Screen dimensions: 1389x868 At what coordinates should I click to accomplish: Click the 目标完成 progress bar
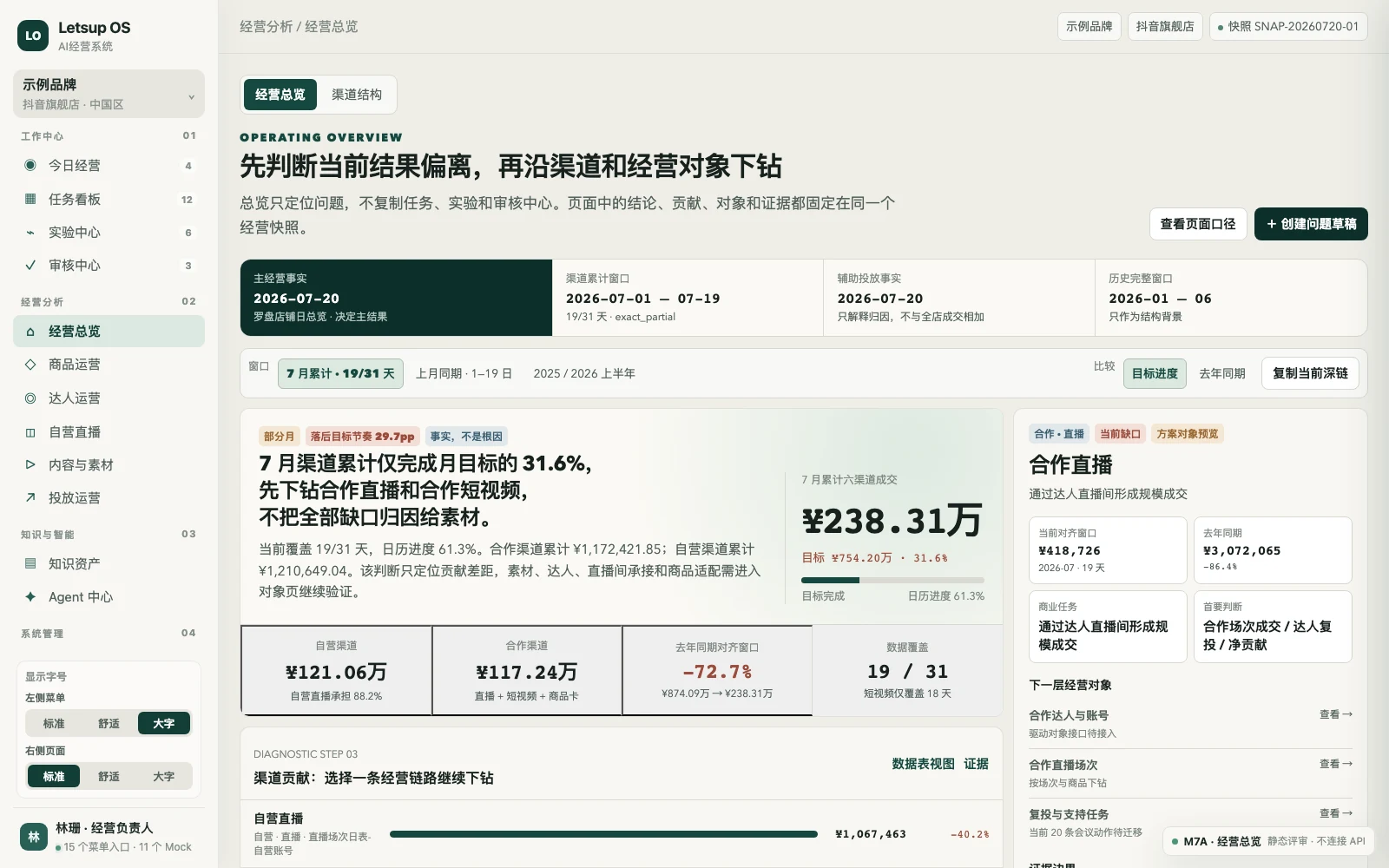pyautogui.click(x=892, y=580)
